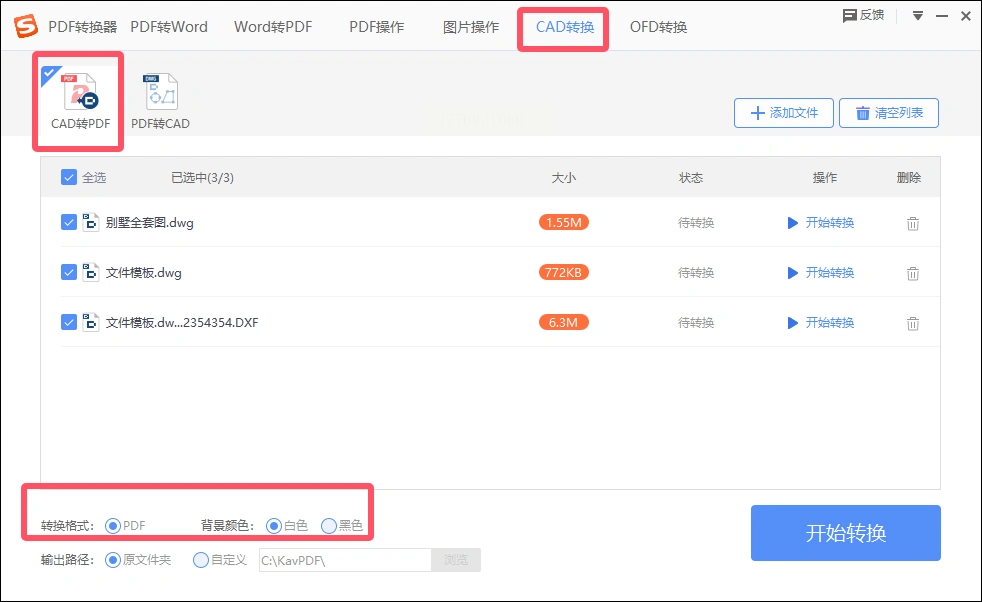Click the file icon for the DXF file
Screen dimensions: 982x602
91,323
